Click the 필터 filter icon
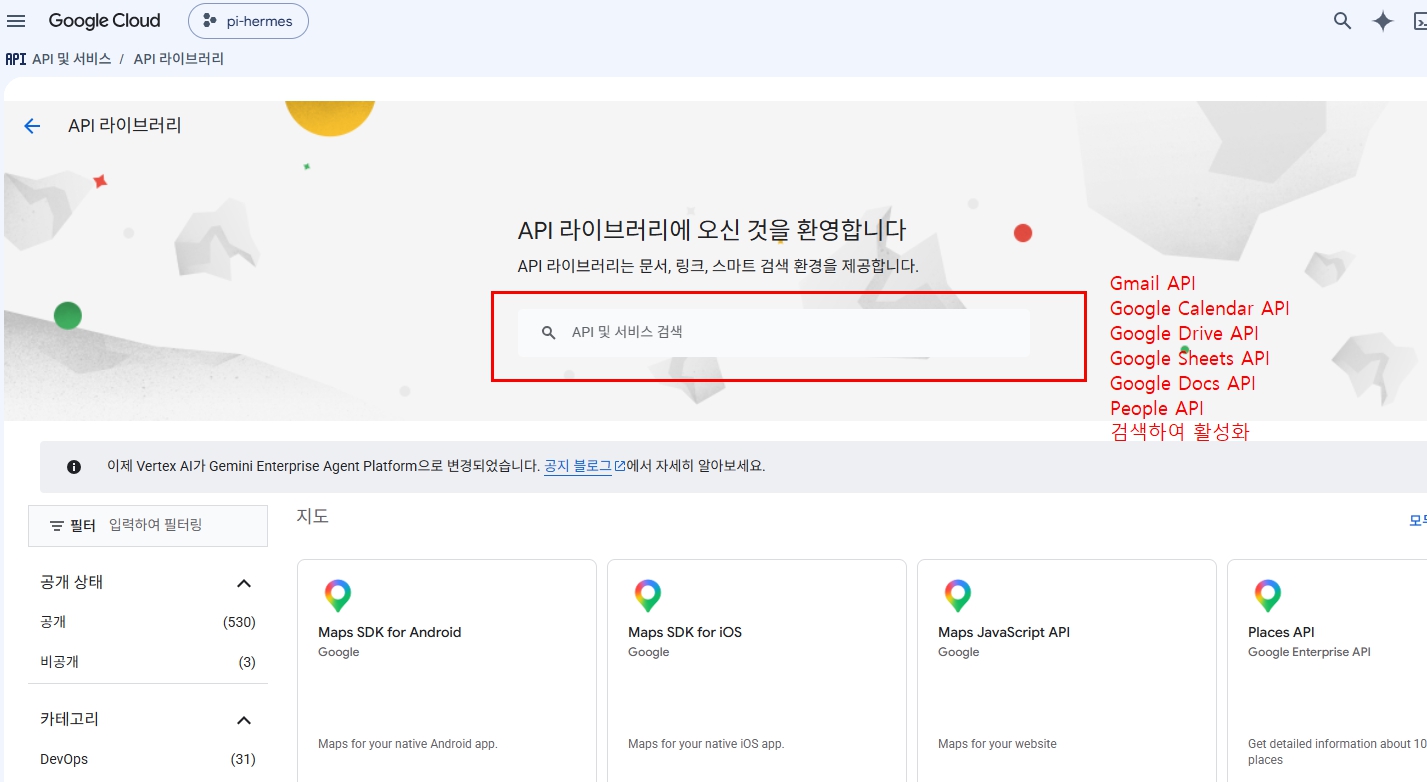The image size is (1427, 782). point(57,526)
